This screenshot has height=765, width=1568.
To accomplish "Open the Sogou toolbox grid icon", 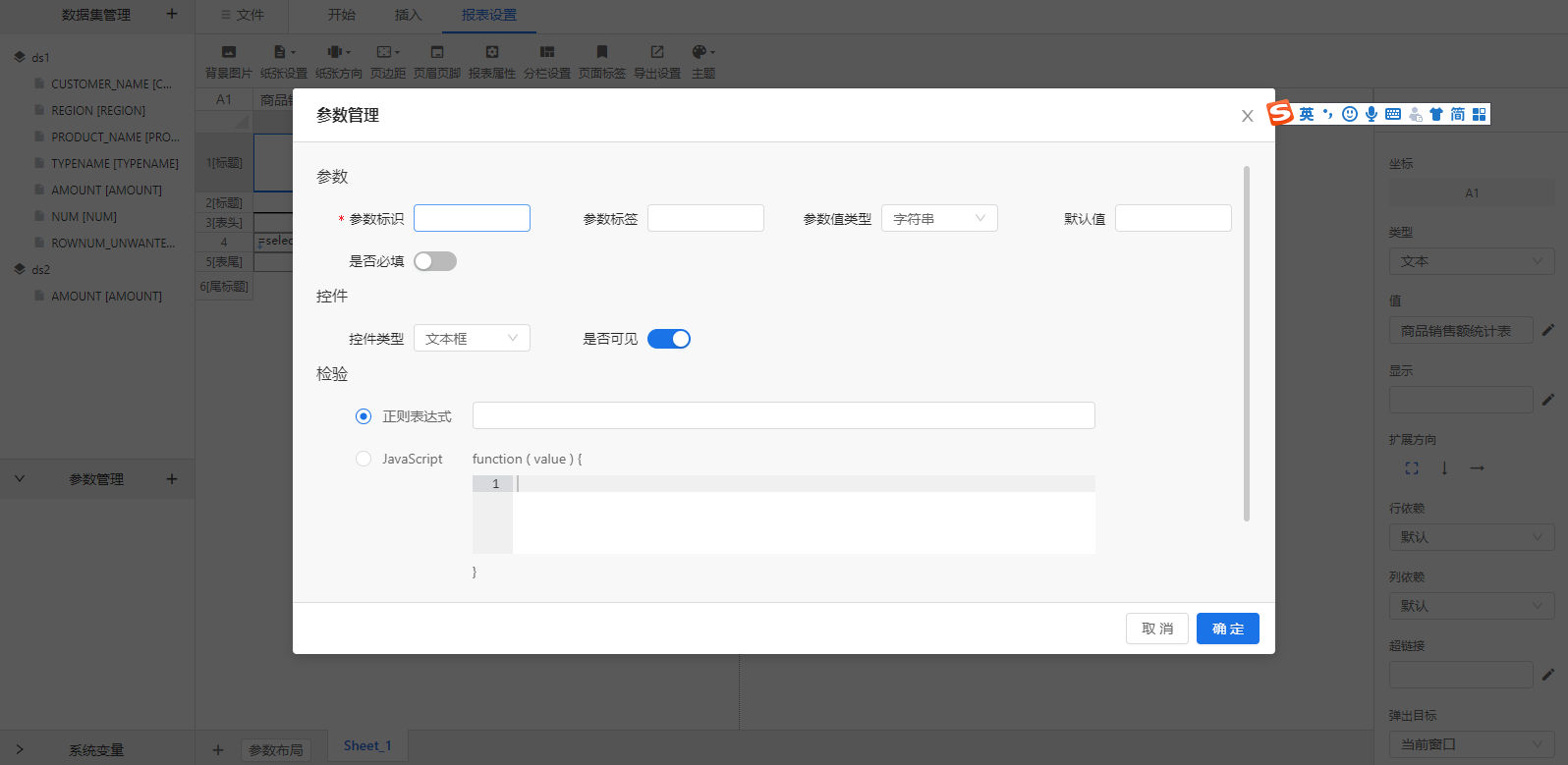I will tap(1480, 114).
